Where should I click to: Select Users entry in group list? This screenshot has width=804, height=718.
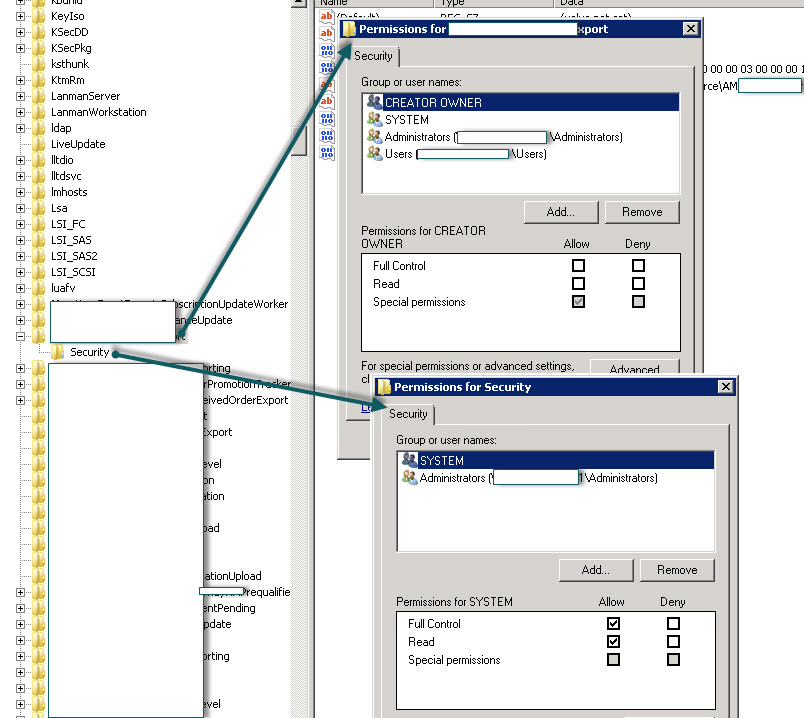[520, 154]
